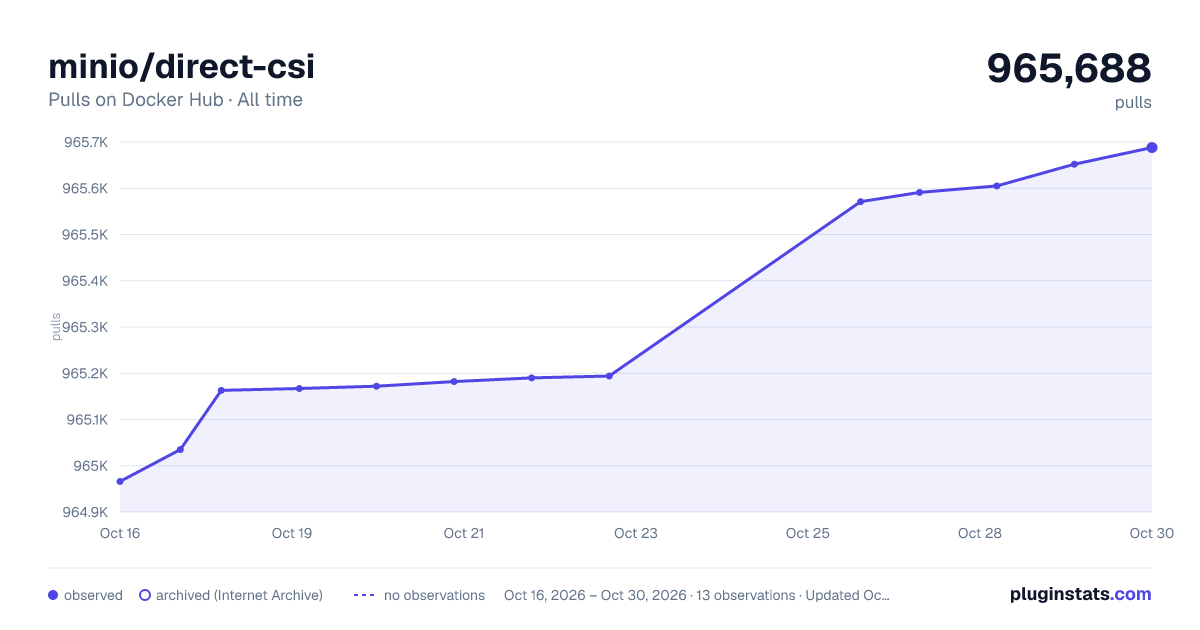
Task: Click 'Pulls on Docker Hub · All time' subtitle
Action: (x=175, y=100)
